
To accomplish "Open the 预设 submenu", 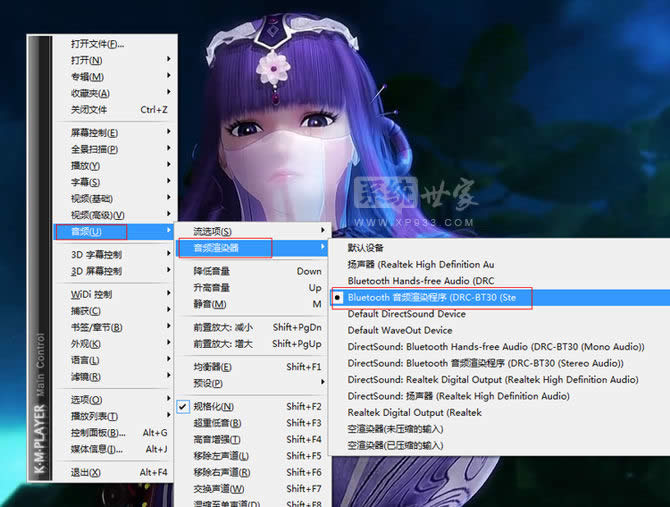I will coord(209,383).
